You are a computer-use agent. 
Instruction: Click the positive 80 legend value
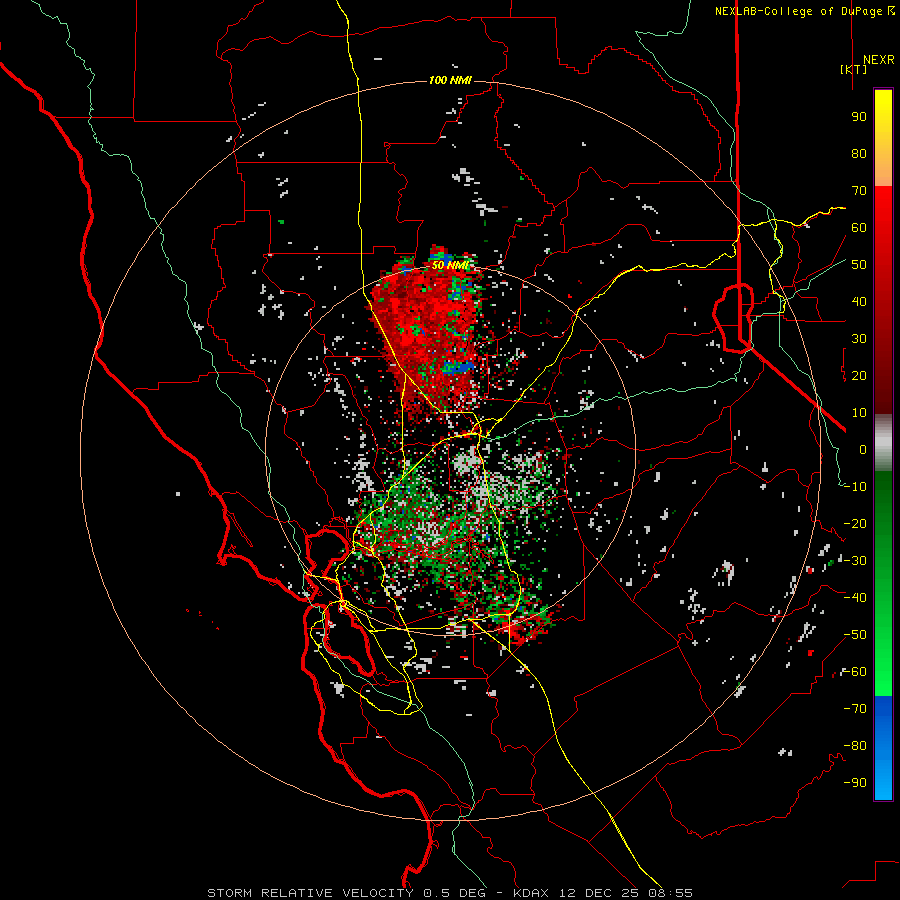859,153
